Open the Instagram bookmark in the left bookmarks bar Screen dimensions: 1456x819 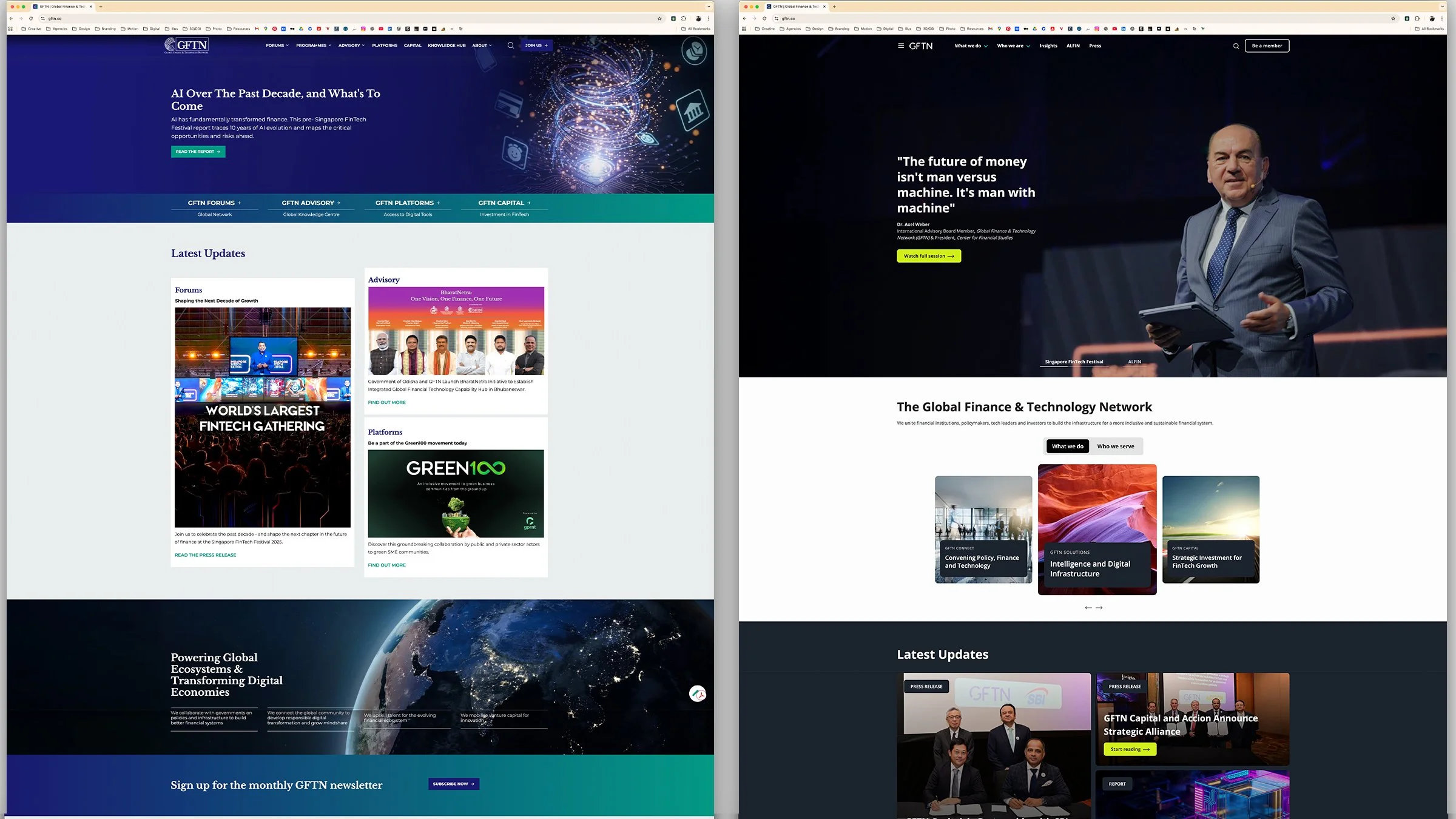pos(363,29)
